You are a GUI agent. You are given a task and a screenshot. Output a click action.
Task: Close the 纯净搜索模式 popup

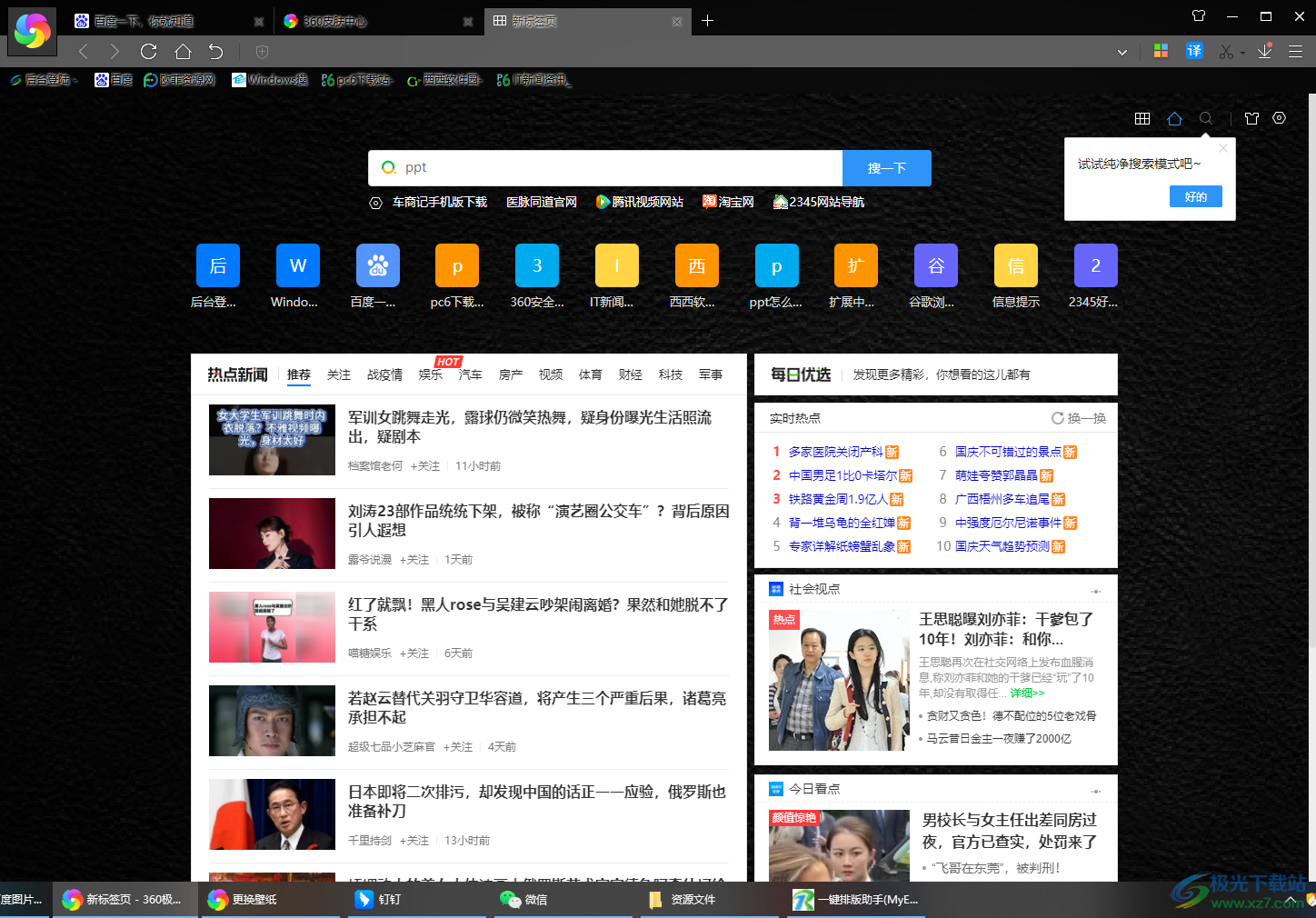click(x=1223, y=148)
